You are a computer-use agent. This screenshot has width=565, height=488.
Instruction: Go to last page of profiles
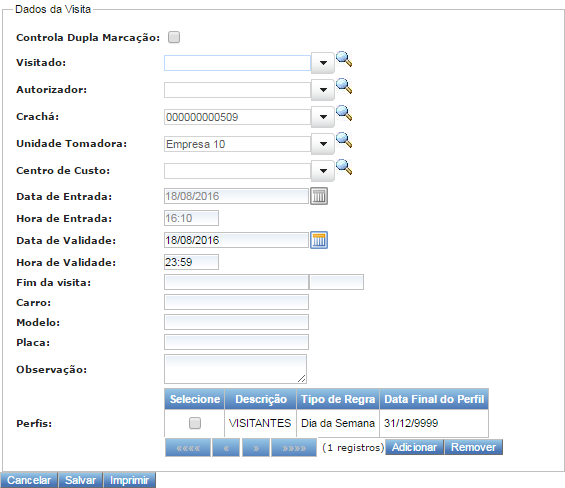(294, 448)
